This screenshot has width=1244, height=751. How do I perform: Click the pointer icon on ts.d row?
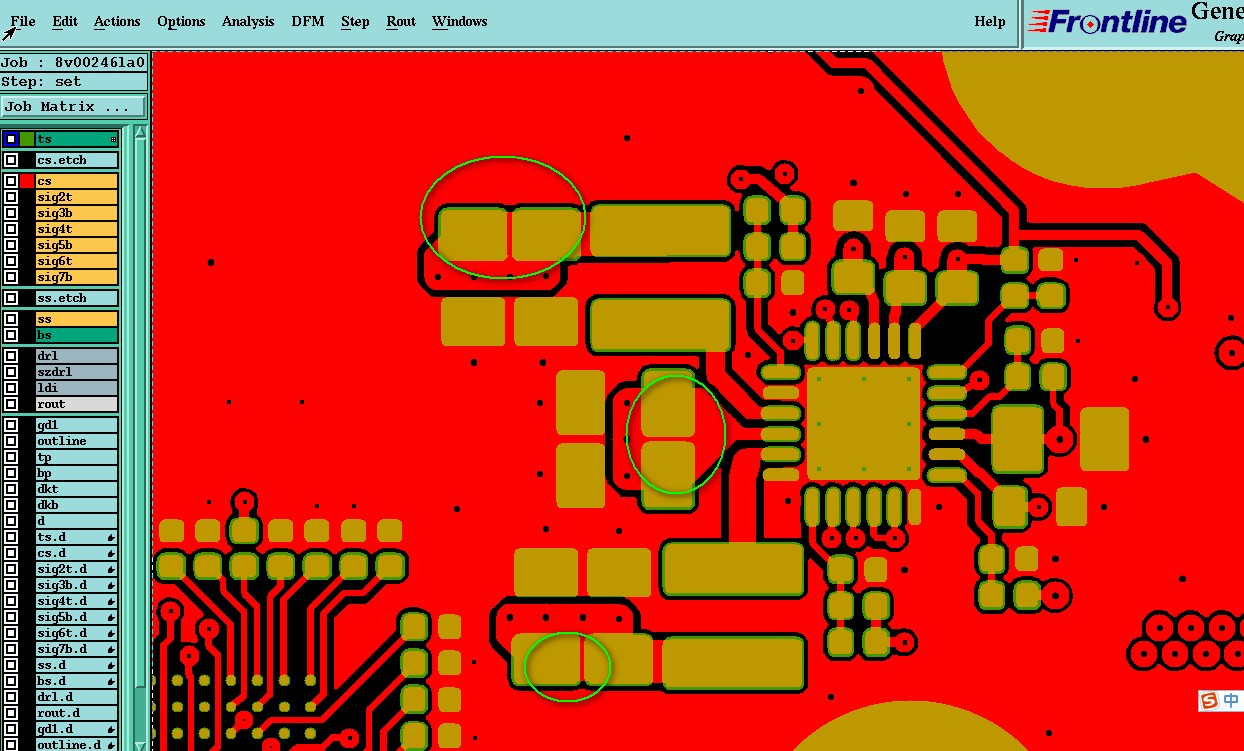[111, 537]
